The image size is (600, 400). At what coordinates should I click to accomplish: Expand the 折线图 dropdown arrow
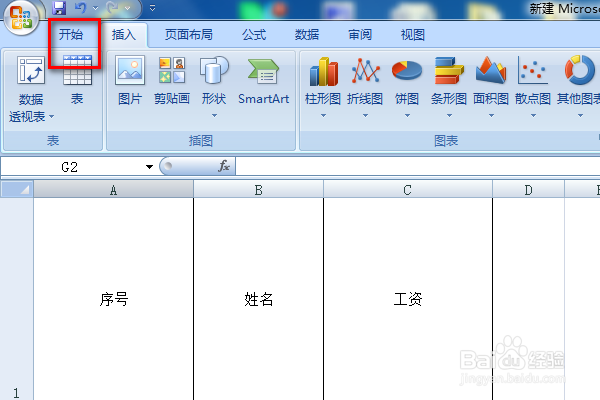(365, 115)
